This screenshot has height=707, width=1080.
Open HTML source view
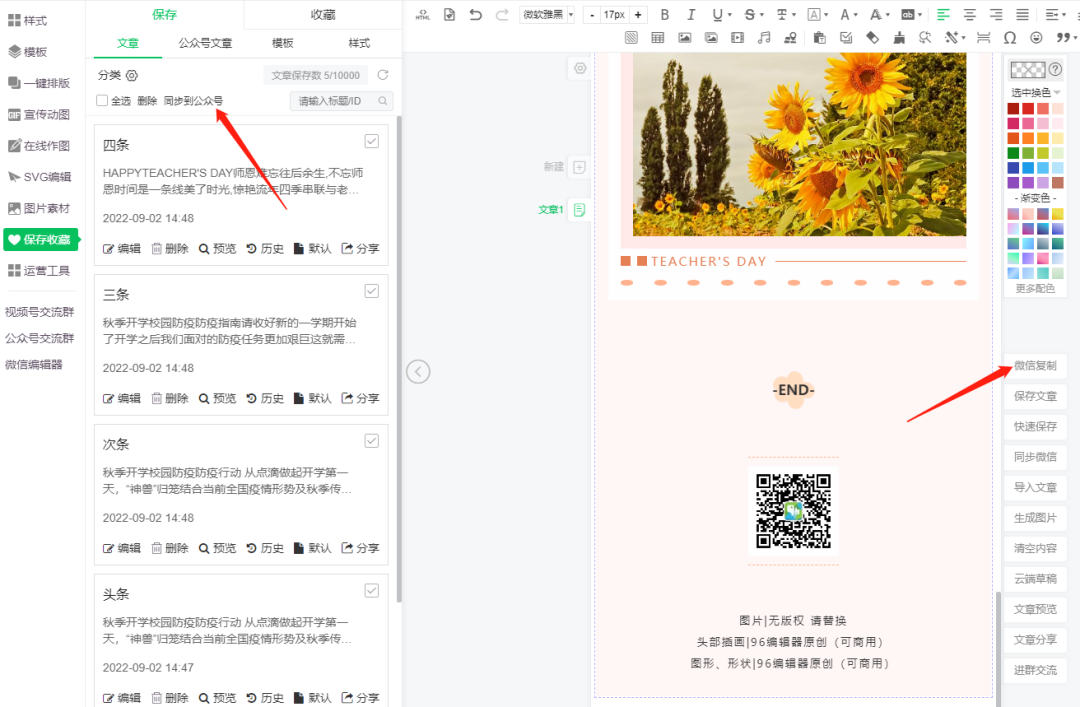click(x=423, y=14)
